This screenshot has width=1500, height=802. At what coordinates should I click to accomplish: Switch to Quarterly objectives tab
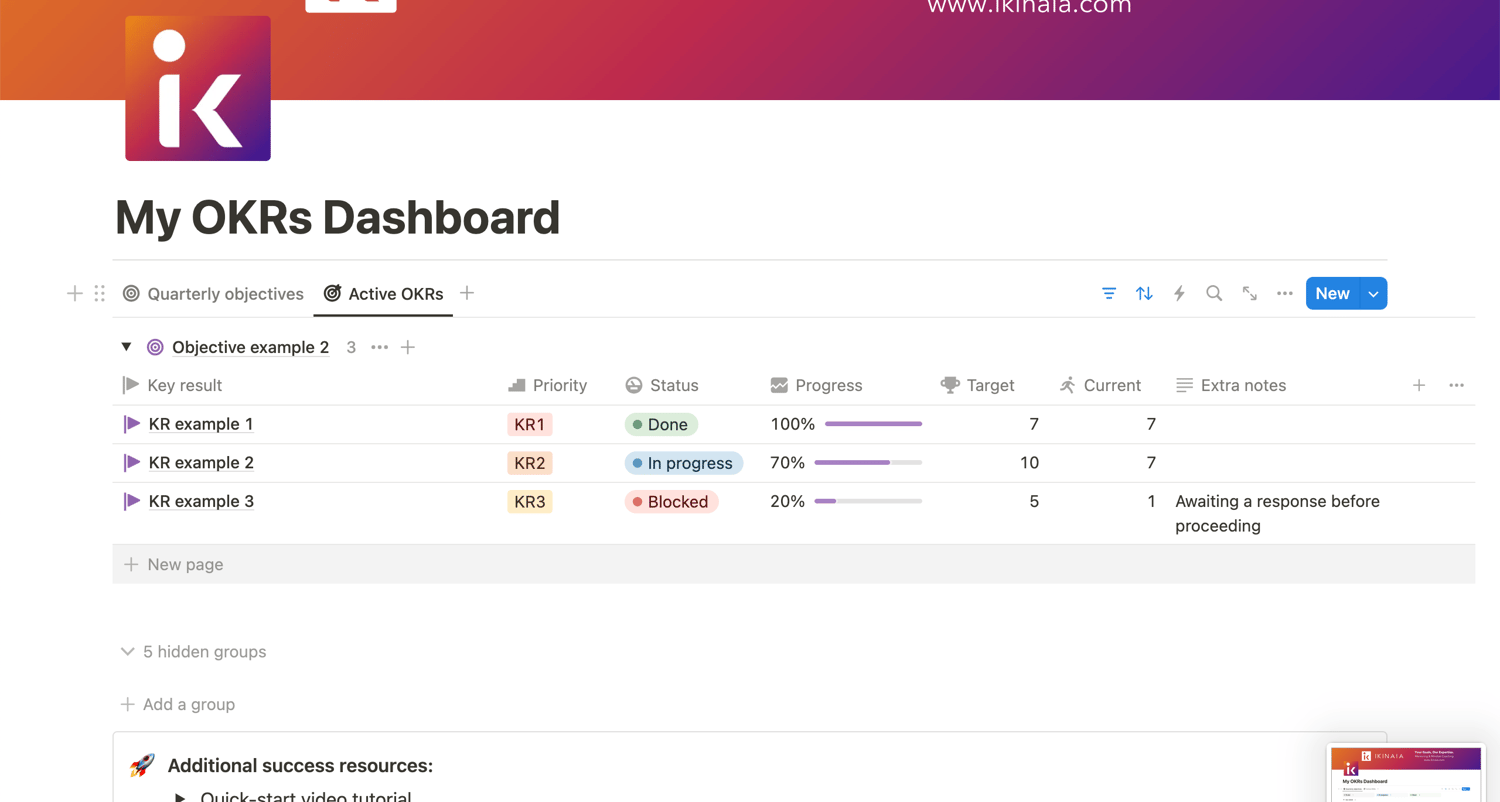click(x=213, y=294)
